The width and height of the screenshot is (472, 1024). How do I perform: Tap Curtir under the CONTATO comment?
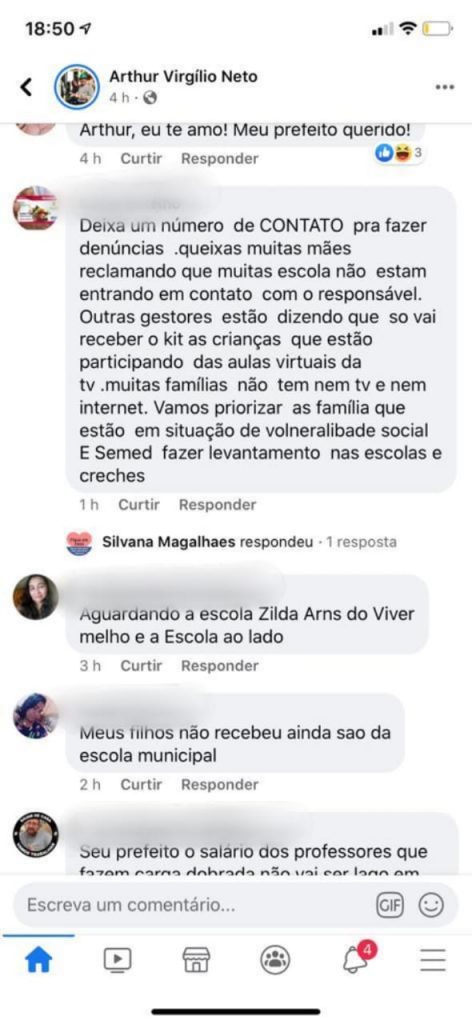tap(139, 505)
